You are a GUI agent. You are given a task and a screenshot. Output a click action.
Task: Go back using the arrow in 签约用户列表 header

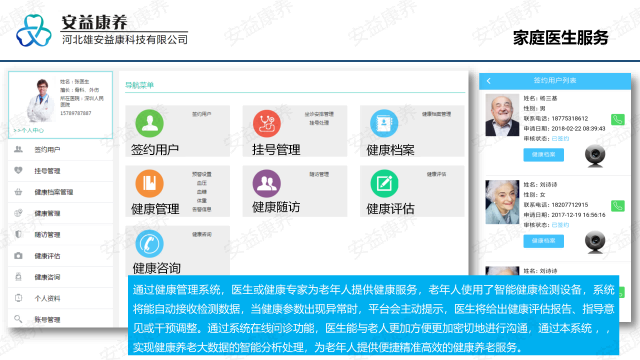click(489, 81)
